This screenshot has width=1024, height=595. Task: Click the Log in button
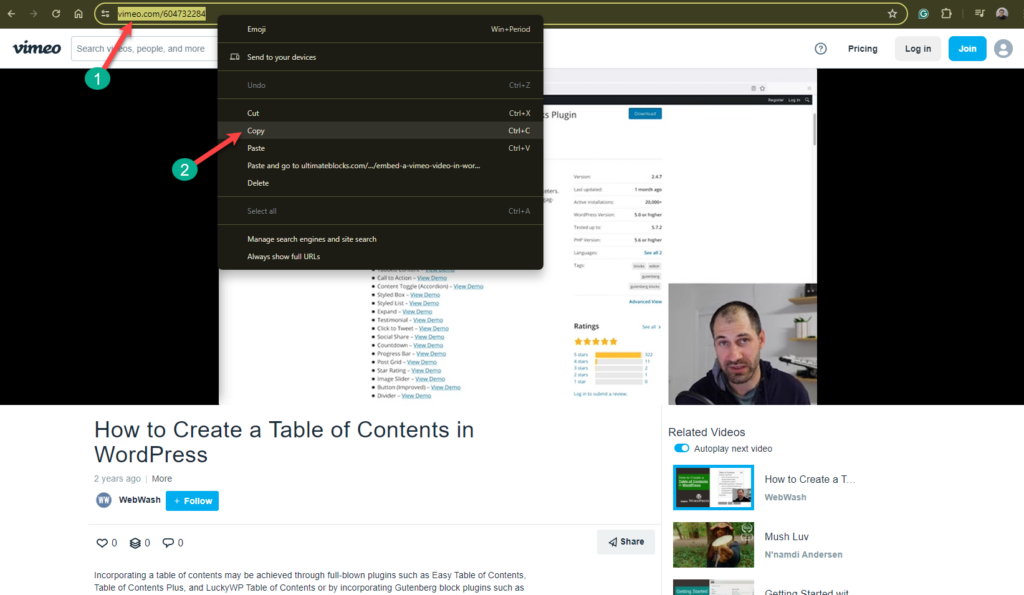click(918, 48)
